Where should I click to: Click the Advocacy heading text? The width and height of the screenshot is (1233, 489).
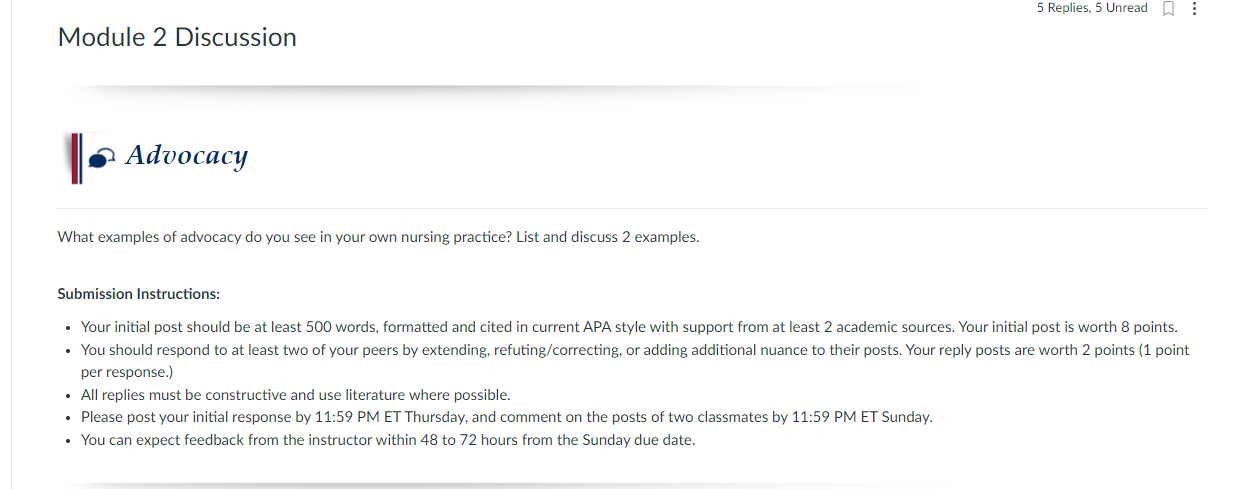187,155
